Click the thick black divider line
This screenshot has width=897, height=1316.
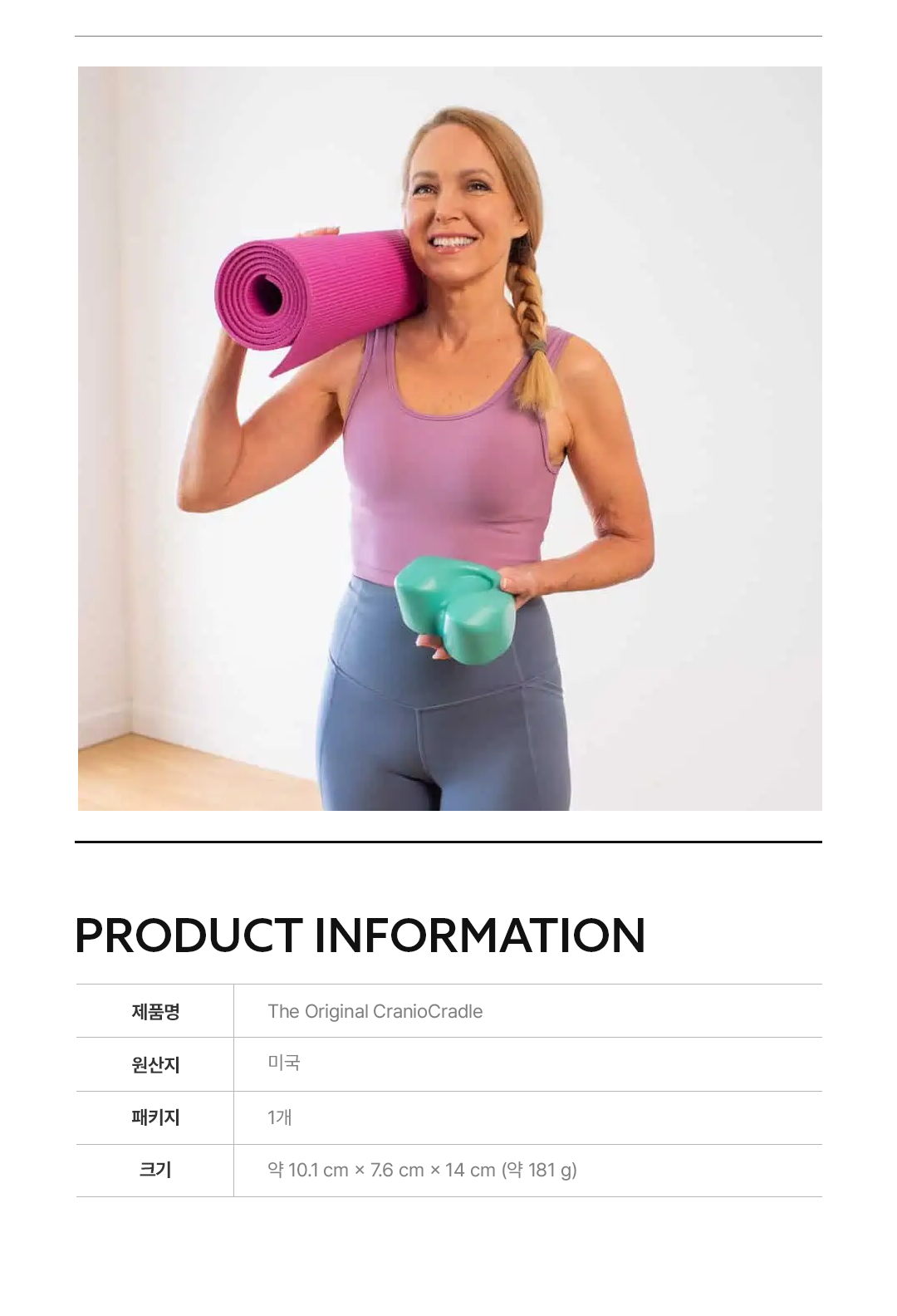[x=448, y=842]
